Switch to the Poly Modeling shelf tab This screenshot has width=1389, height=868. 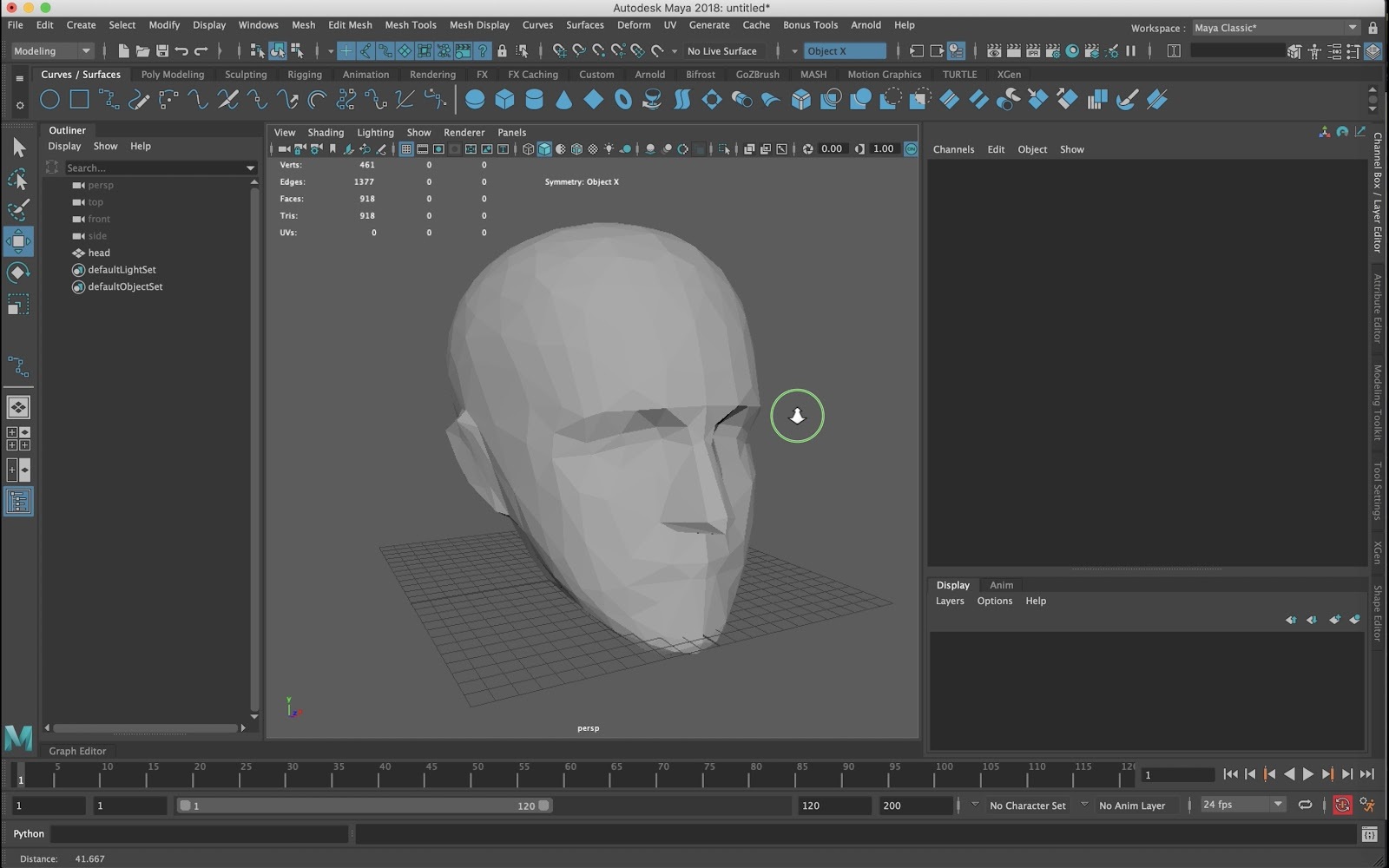tap(172, 75)
